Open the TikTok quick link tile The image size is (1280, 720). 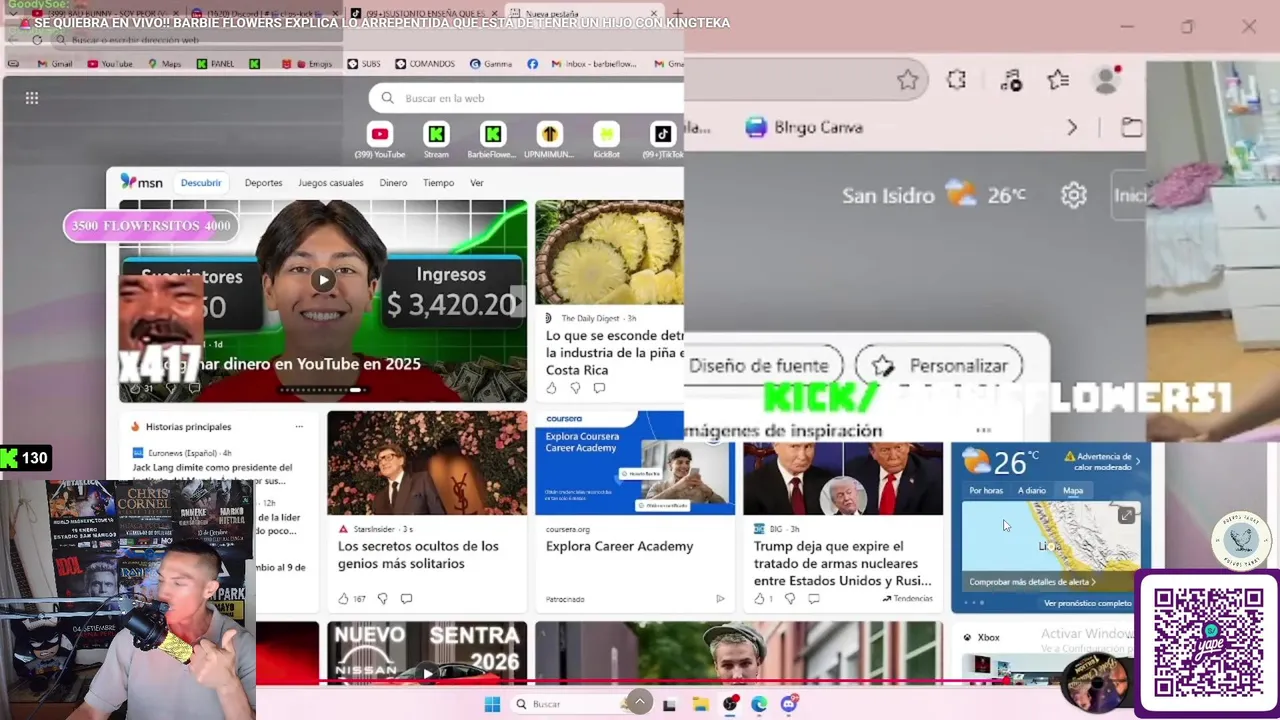[663, 134]
